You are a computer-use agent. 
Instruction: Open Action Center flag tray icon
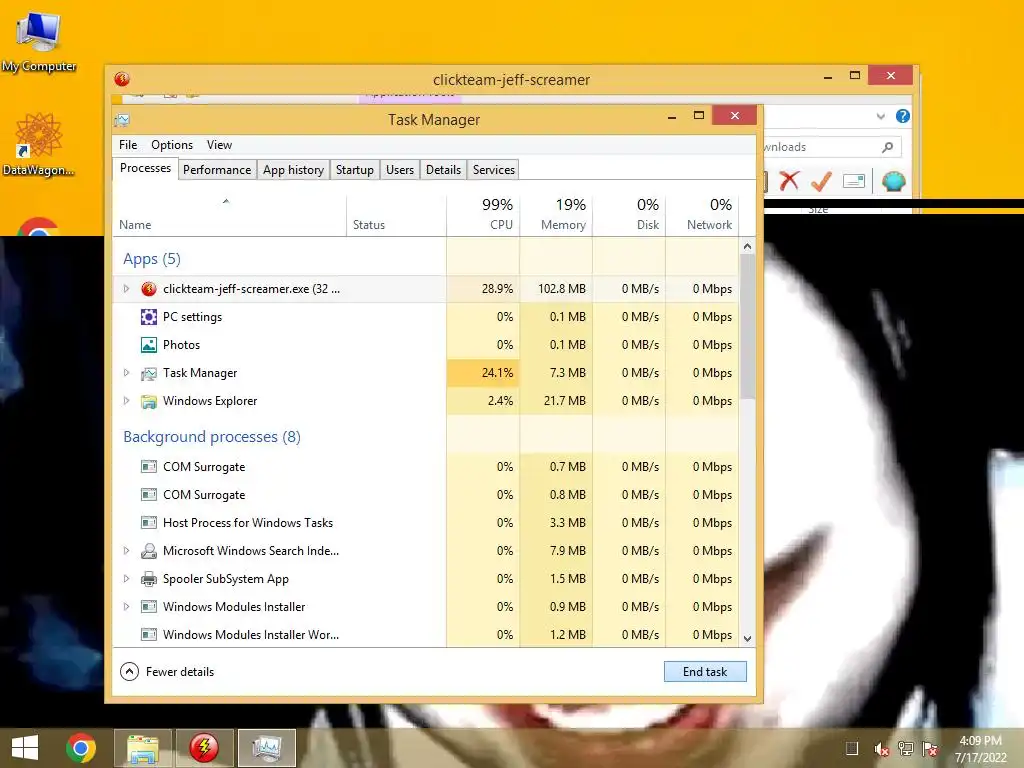930,748
